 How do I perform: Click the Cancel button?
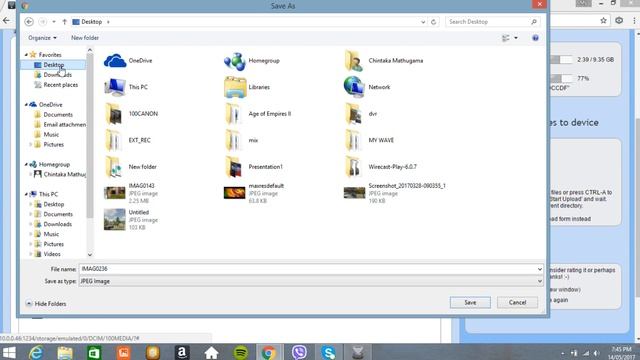coord(517,302)
